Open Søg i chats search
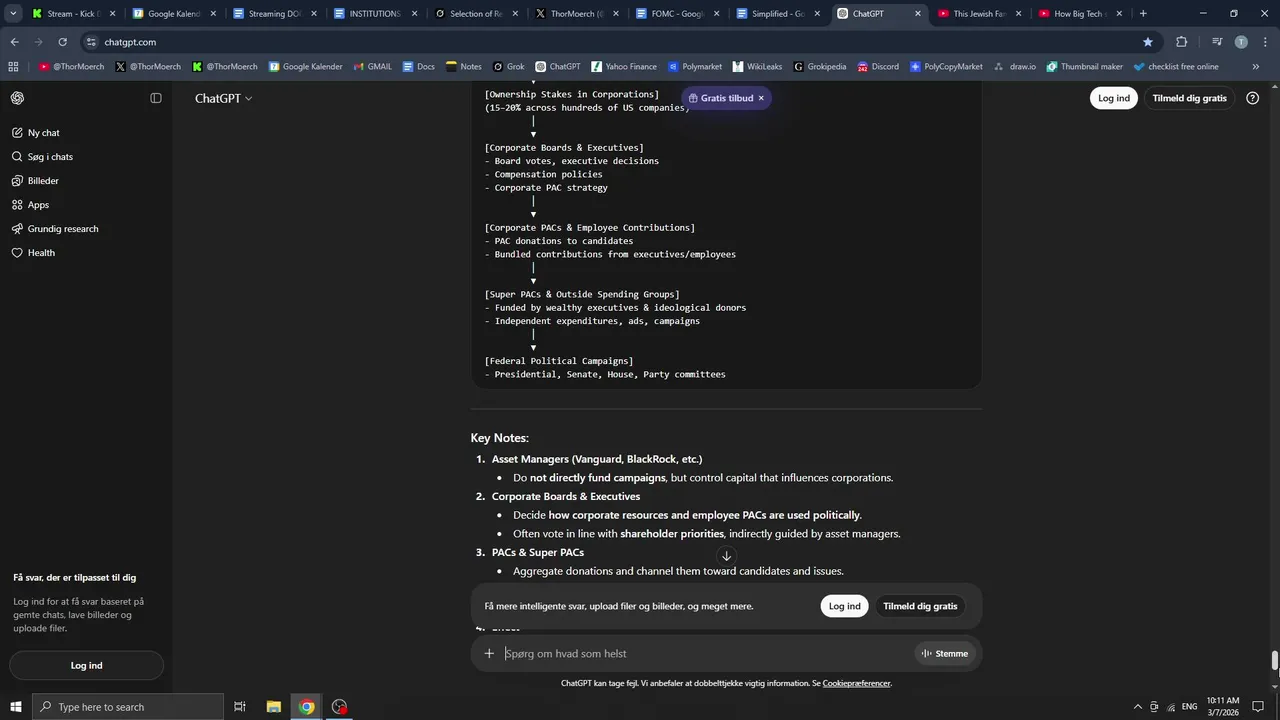This screenshot has width=1280, height=720. click(x=86, y=157)
